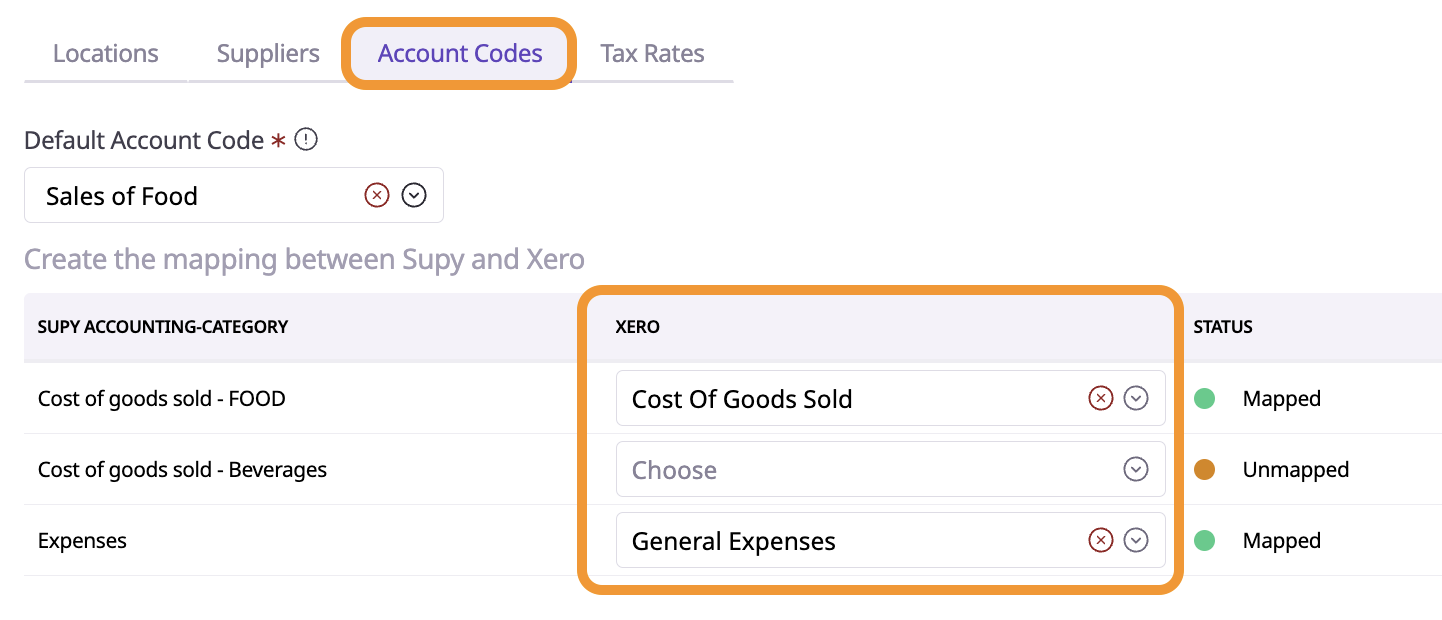Click the SUPY ACCOUNTING-CATEGORY column header
The image size is (1442, 620).
(162, 327)
